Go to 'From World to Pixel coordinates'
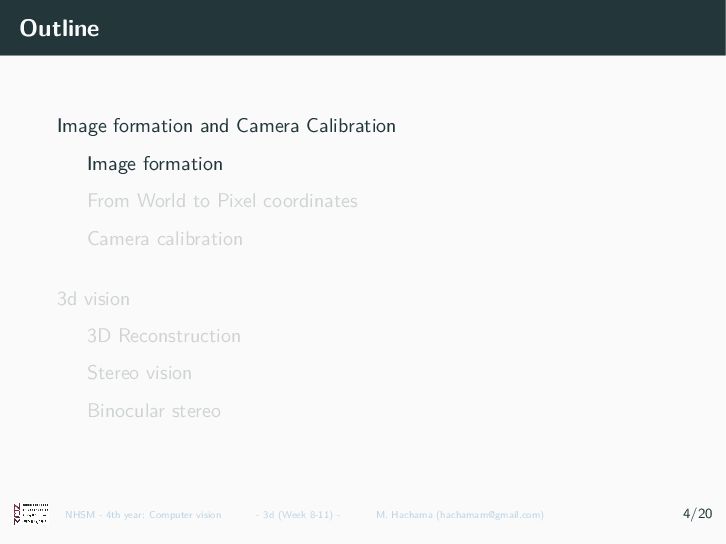 (222, 201)
